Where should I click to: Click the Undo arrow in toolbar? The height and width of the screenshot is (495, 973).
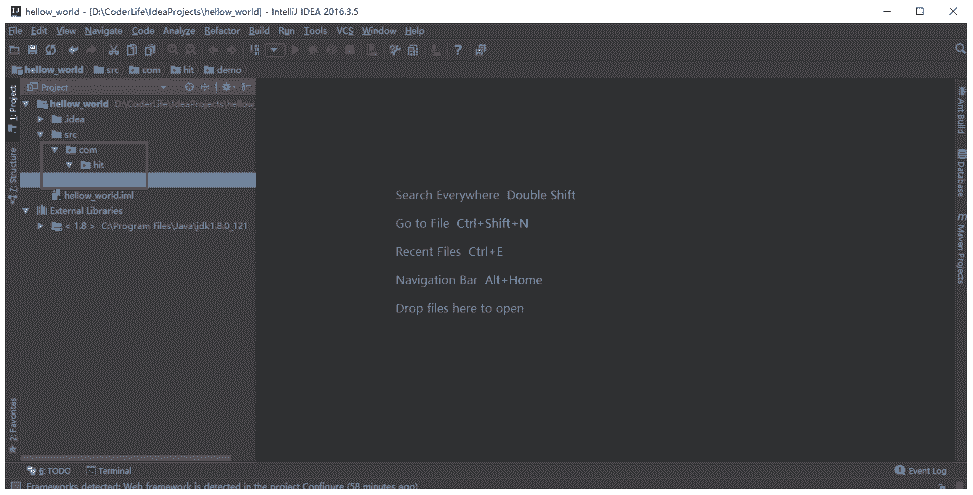(x=73, y=49)
